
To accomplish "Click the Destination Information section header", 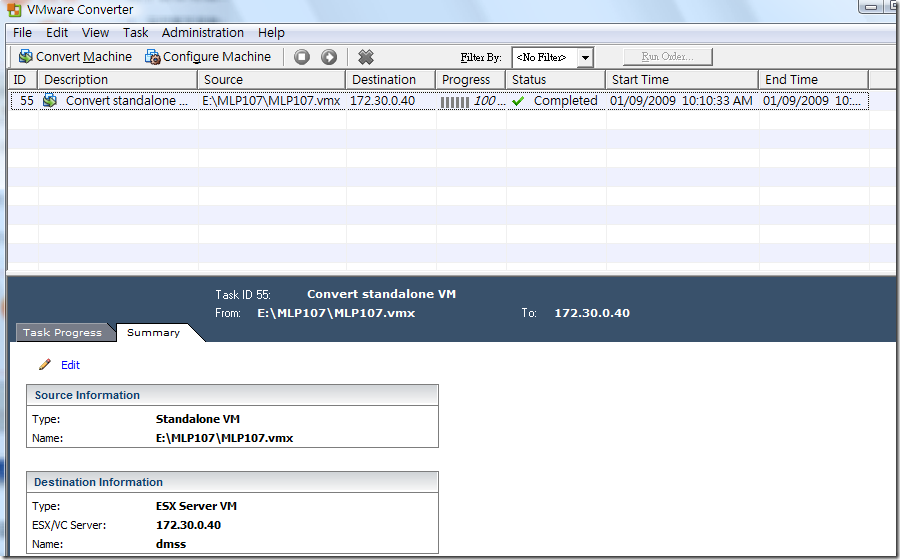I will pos(232,483).
